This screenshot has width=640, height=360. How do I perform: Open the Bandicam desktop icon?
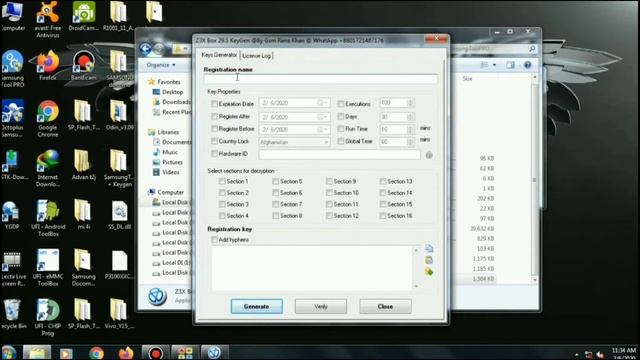point(84,65)
